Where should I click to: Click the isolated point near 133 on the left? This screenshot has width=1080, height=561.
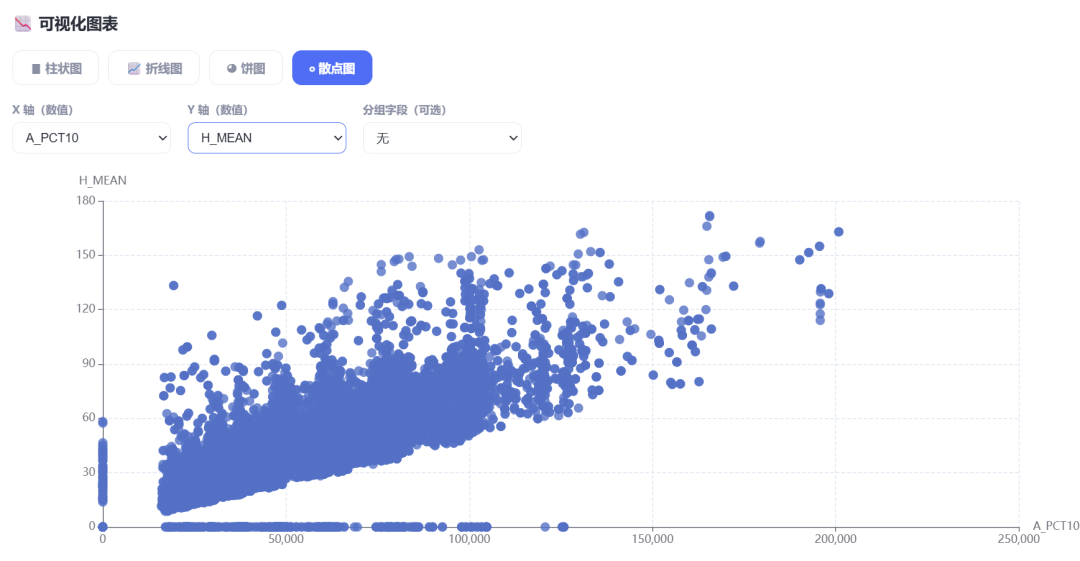174,285
